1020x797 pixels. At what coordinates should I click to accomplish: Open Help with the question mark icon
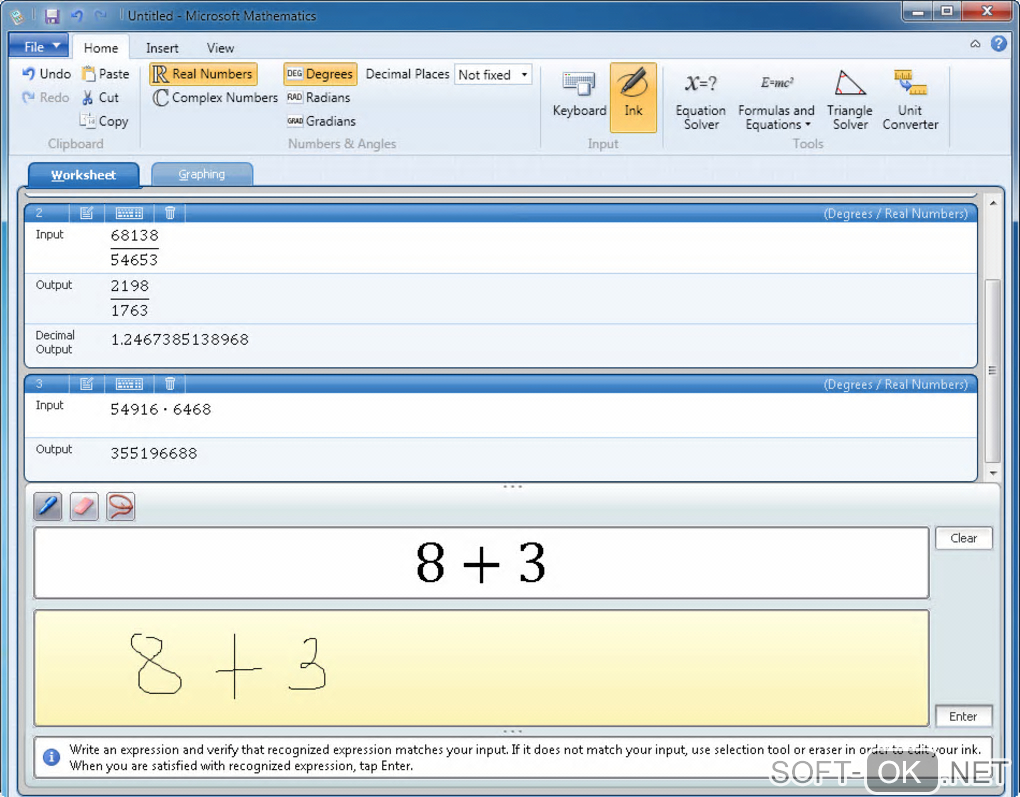pyautogui.click(x=999, y=44)
